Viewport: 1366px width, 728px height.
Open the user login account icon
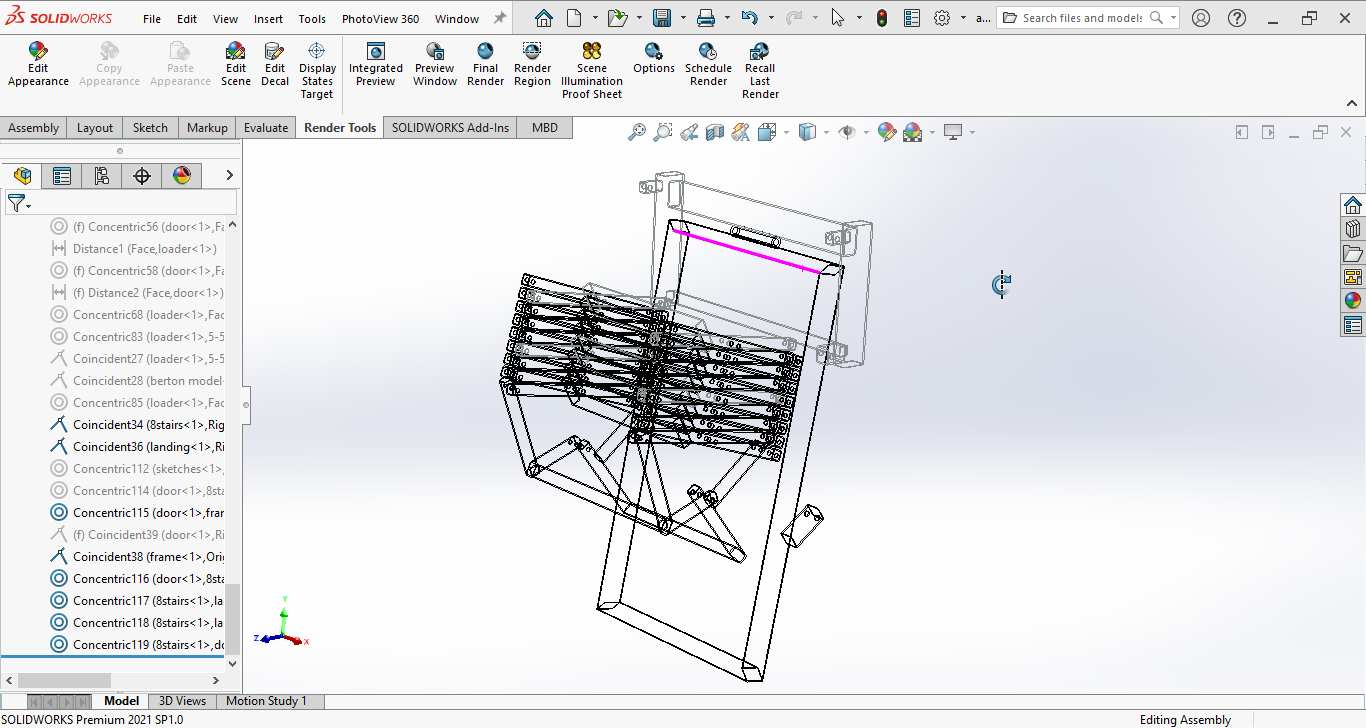click(1201, 18)
